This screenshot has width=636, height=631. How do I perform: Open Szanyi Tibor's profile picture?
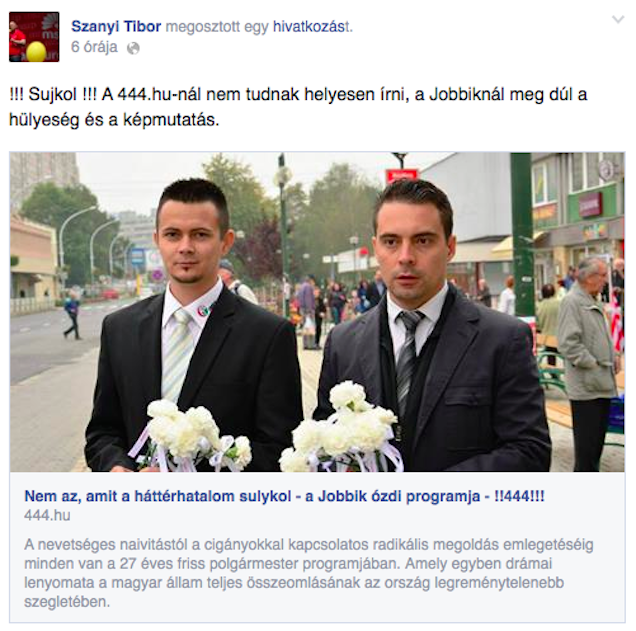pos(34,37)
